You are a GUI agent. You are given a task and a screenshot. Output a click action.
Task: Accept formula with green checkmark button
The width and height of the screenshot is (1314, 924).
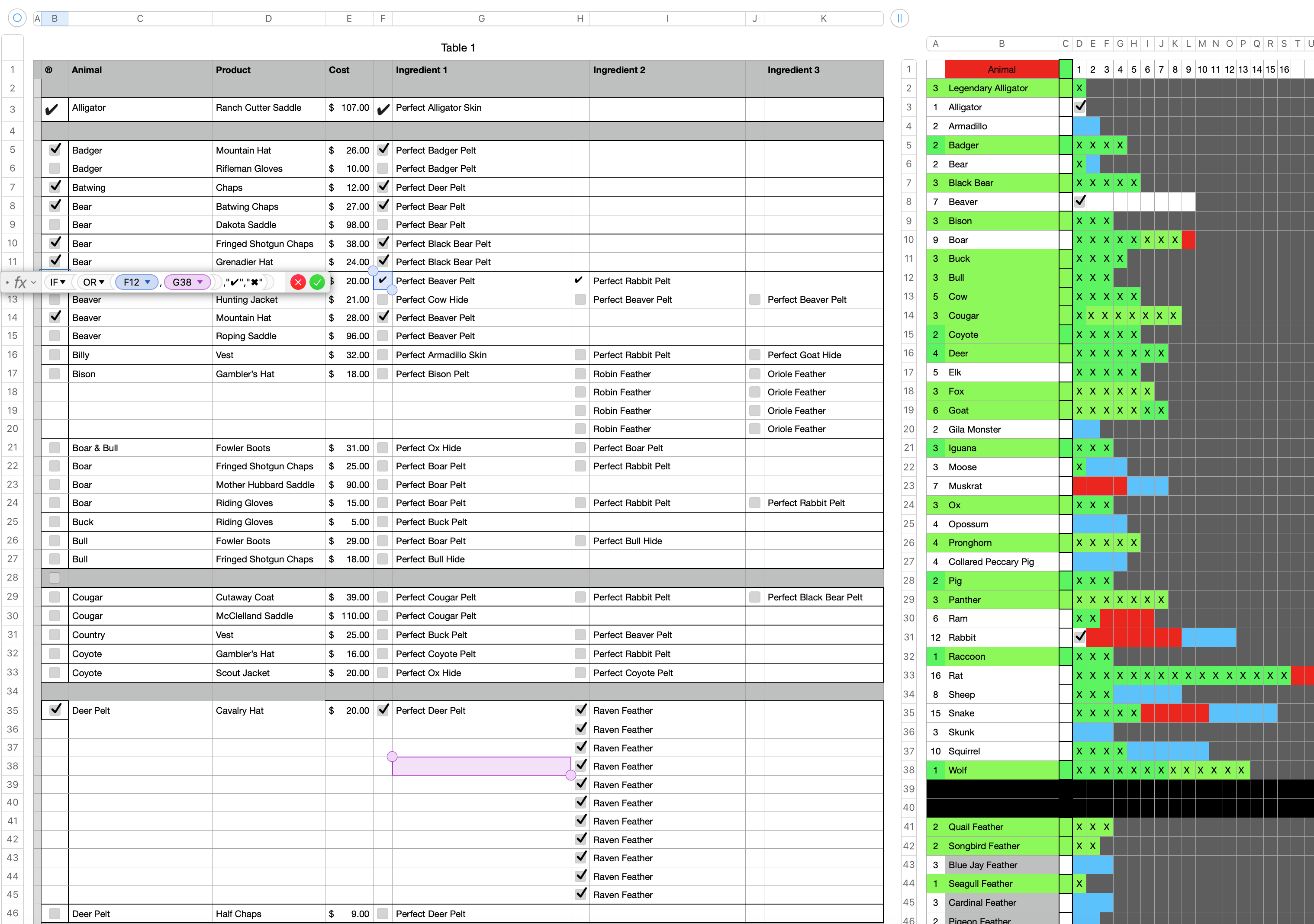(x=317, y=282)
